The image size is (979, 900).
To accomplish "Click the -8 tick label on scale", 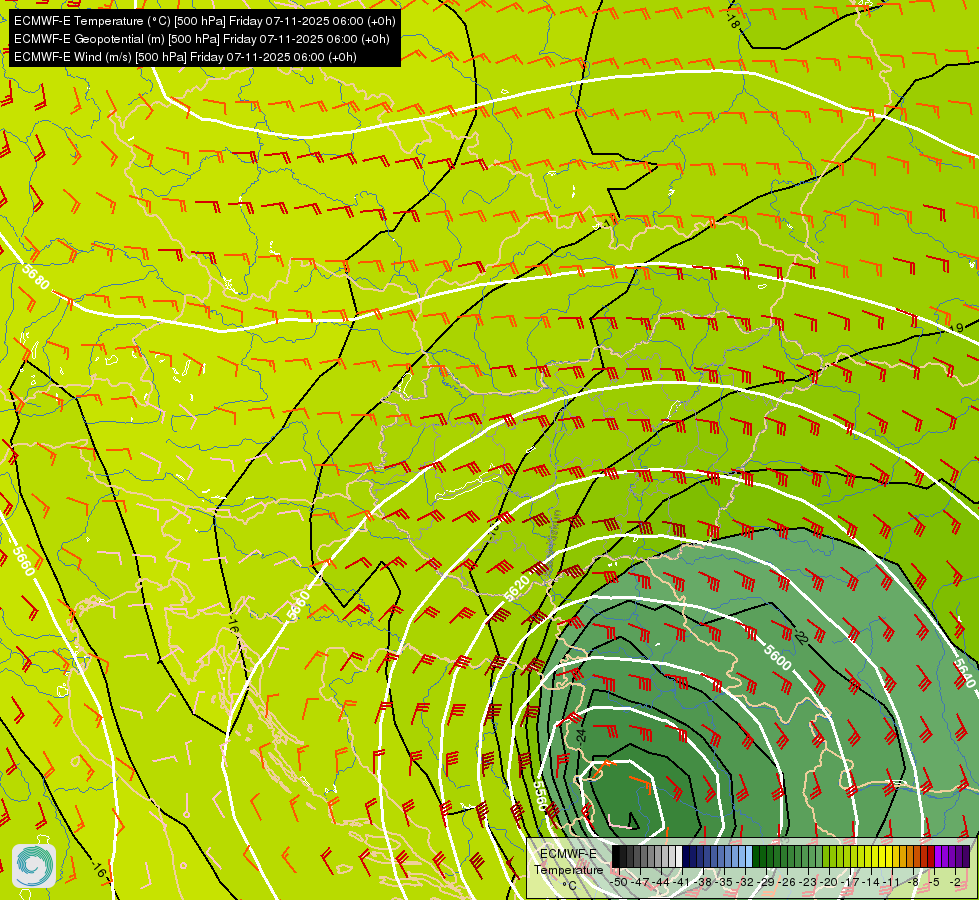I will pos(913,882).
